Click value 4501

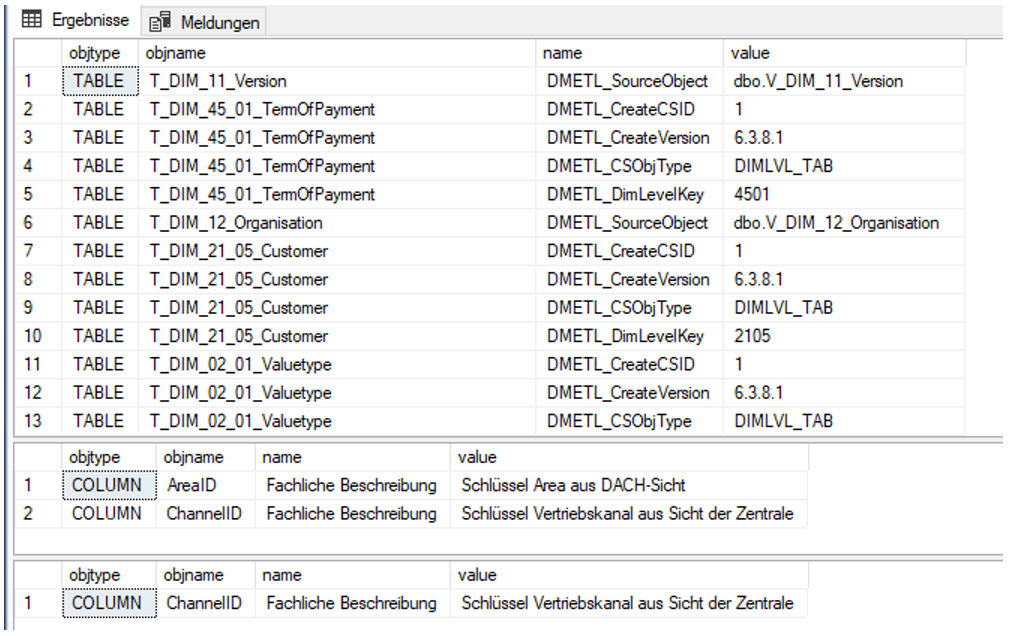point(844,195)
